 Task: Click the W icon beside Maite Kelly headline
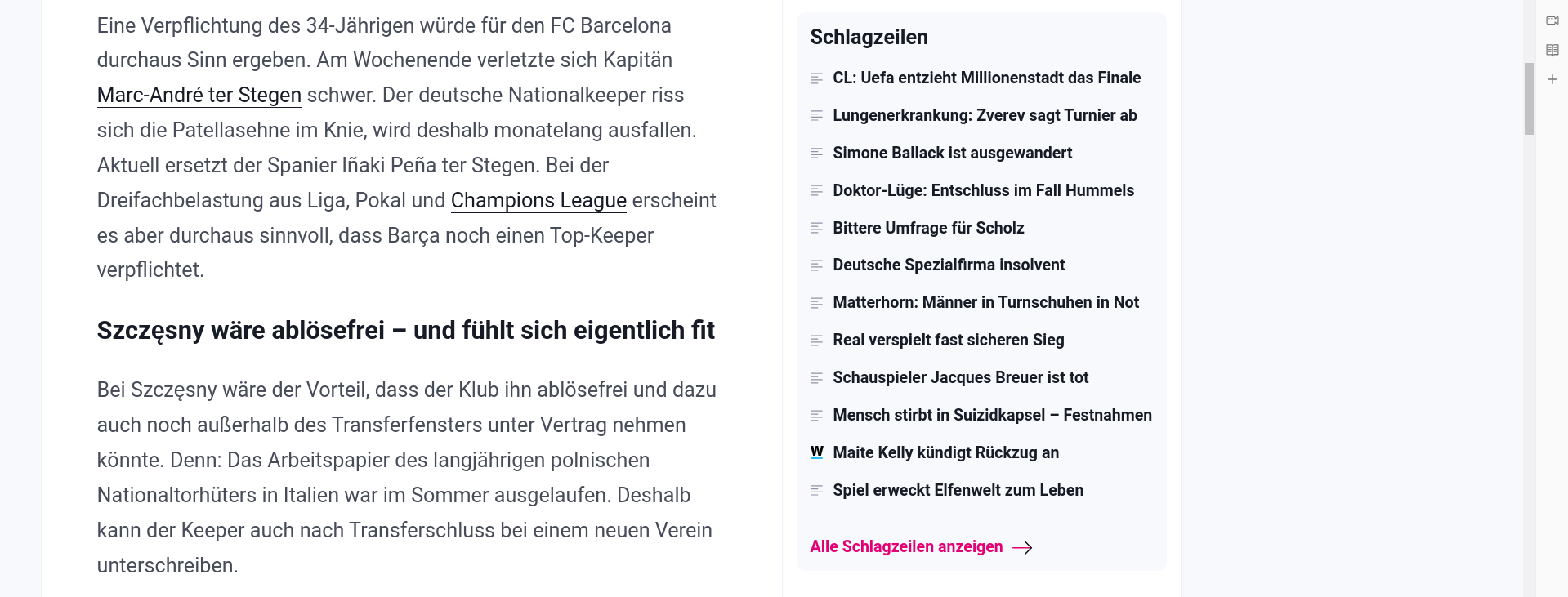[x=816, y=452]
